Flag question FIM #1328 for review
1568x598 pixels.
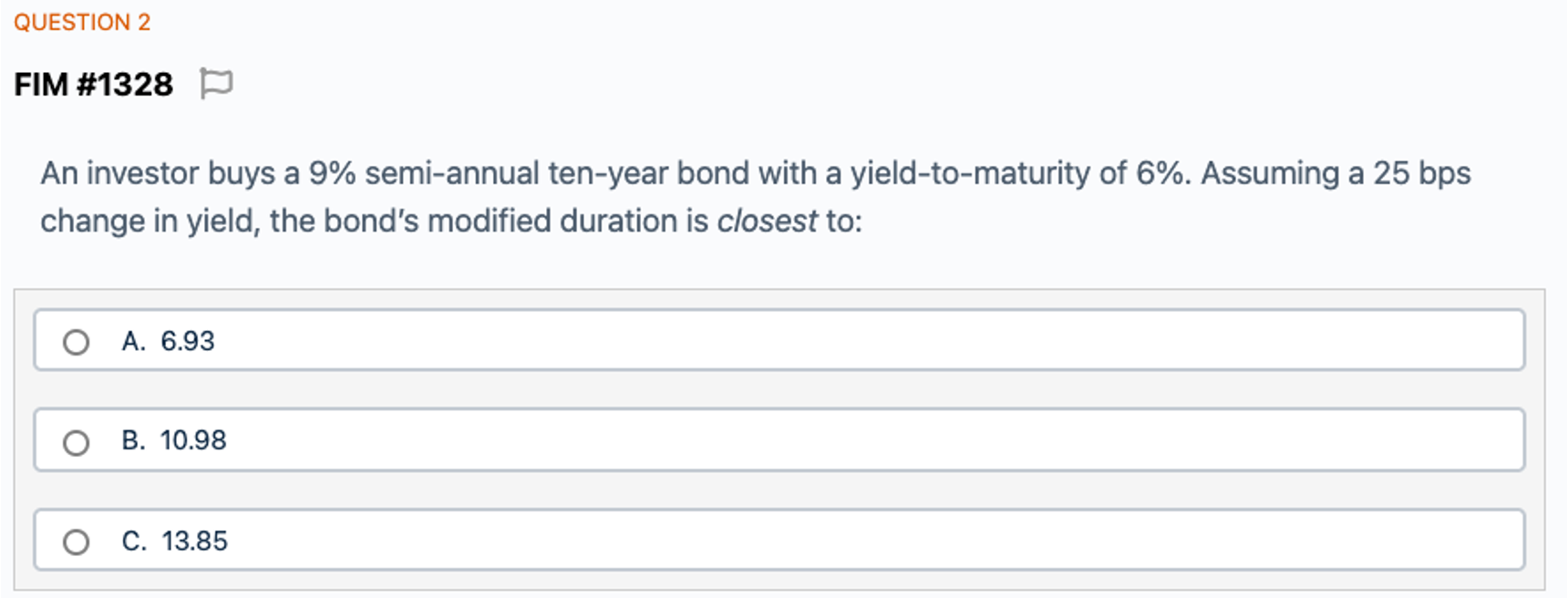[x=216, y=84]
